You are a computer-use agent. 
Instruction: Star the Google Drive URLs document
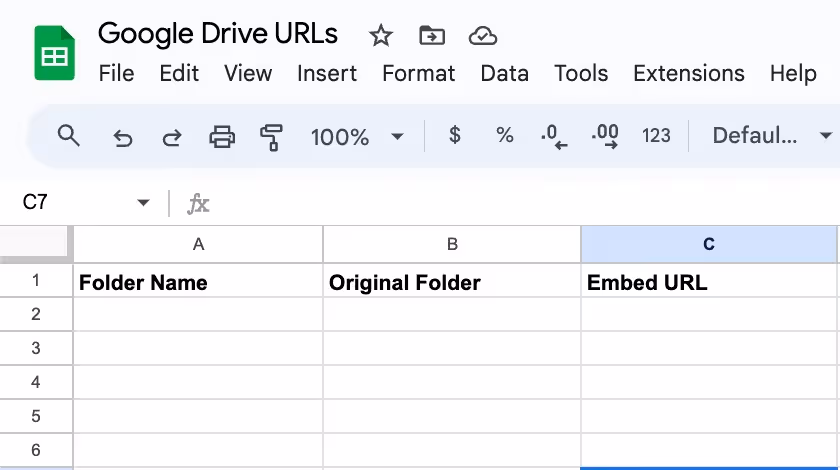coord(380,36)
